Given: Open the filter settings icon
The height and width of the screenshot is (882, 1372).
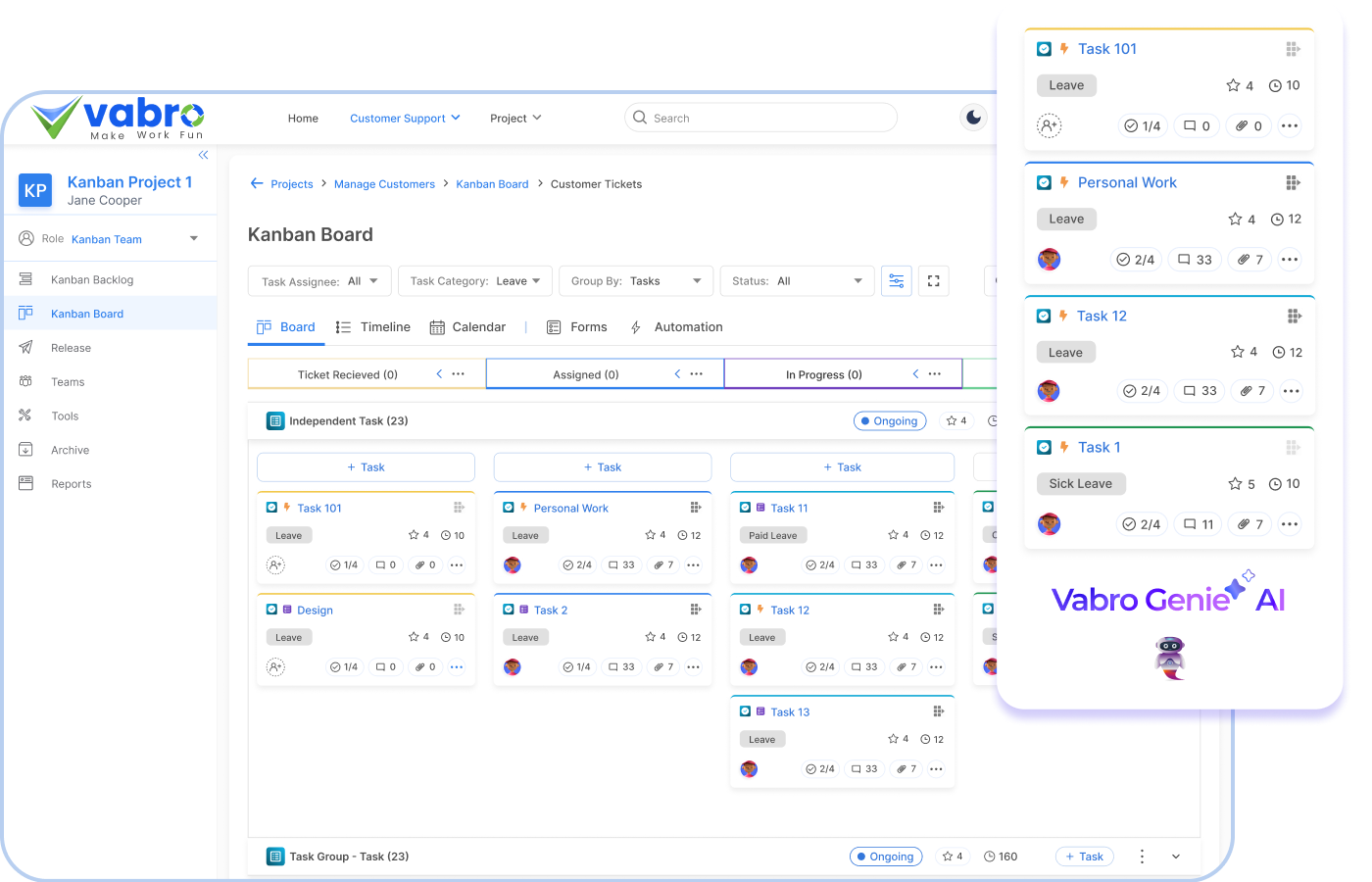Looking at the screenshot, I should [x=896, y=280].
